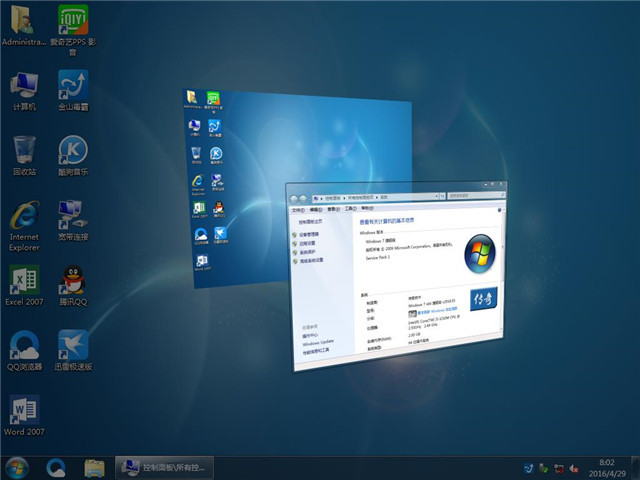
Task: Click the taskbar clock showing 8:02
Action: [609, 467]
